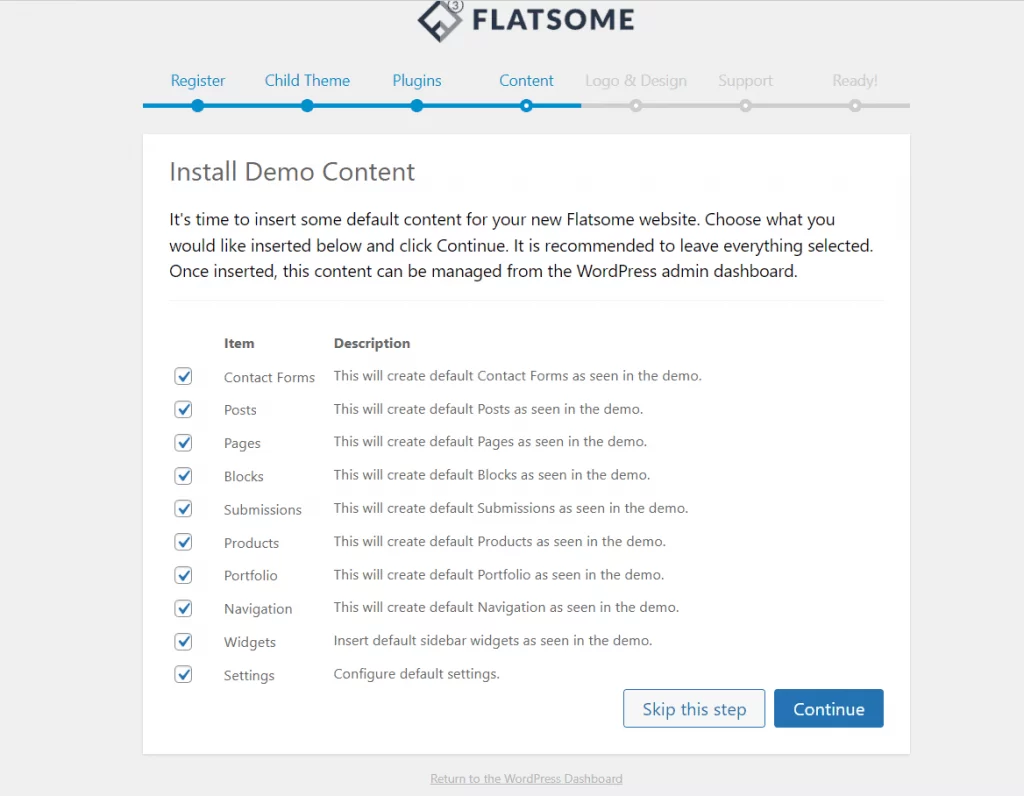Click the Ready! step circle indicator
The height and width of the screenshot is (796, 1024).
click(855, 104)
